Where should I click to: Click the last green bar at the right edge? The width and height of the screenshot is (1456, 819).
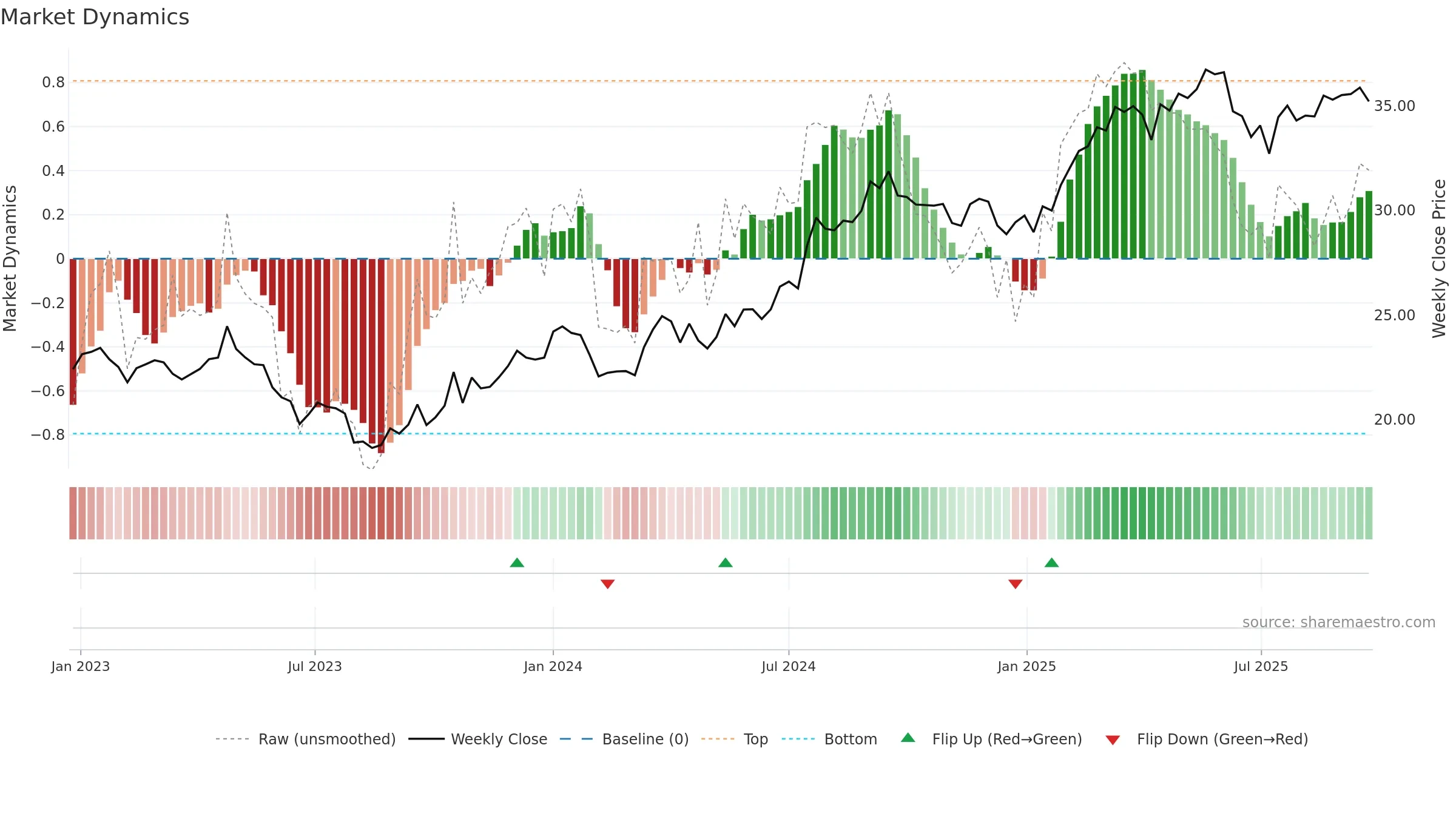pyautogui.click(x=1369, y=225)
